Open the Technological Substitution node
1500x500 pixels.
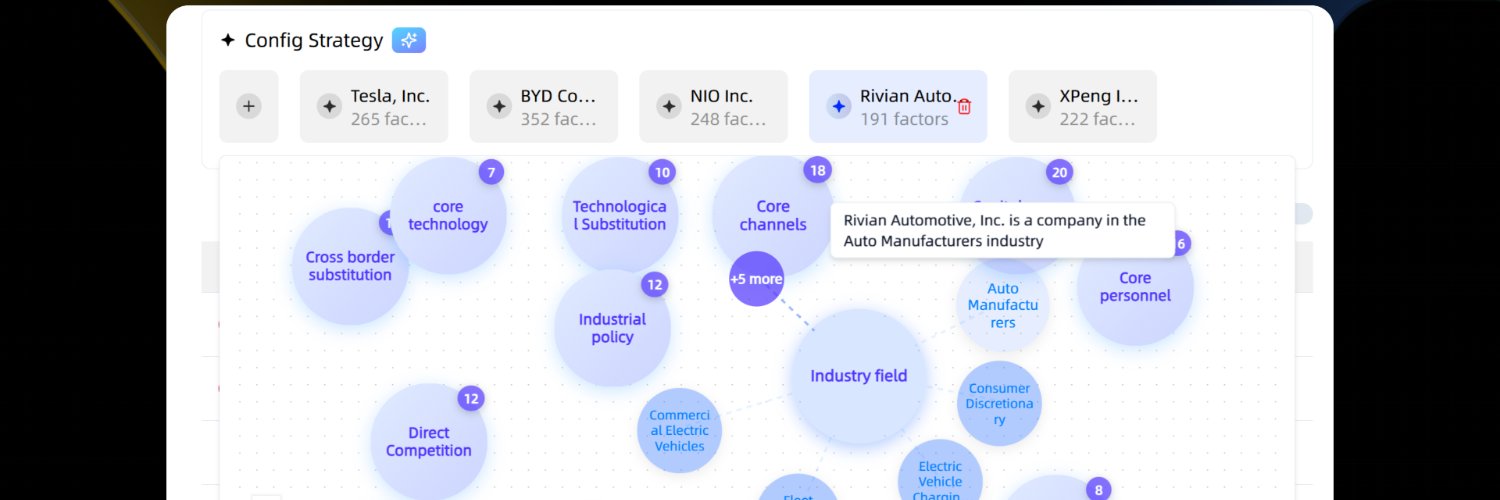click(x=620, y=216)
